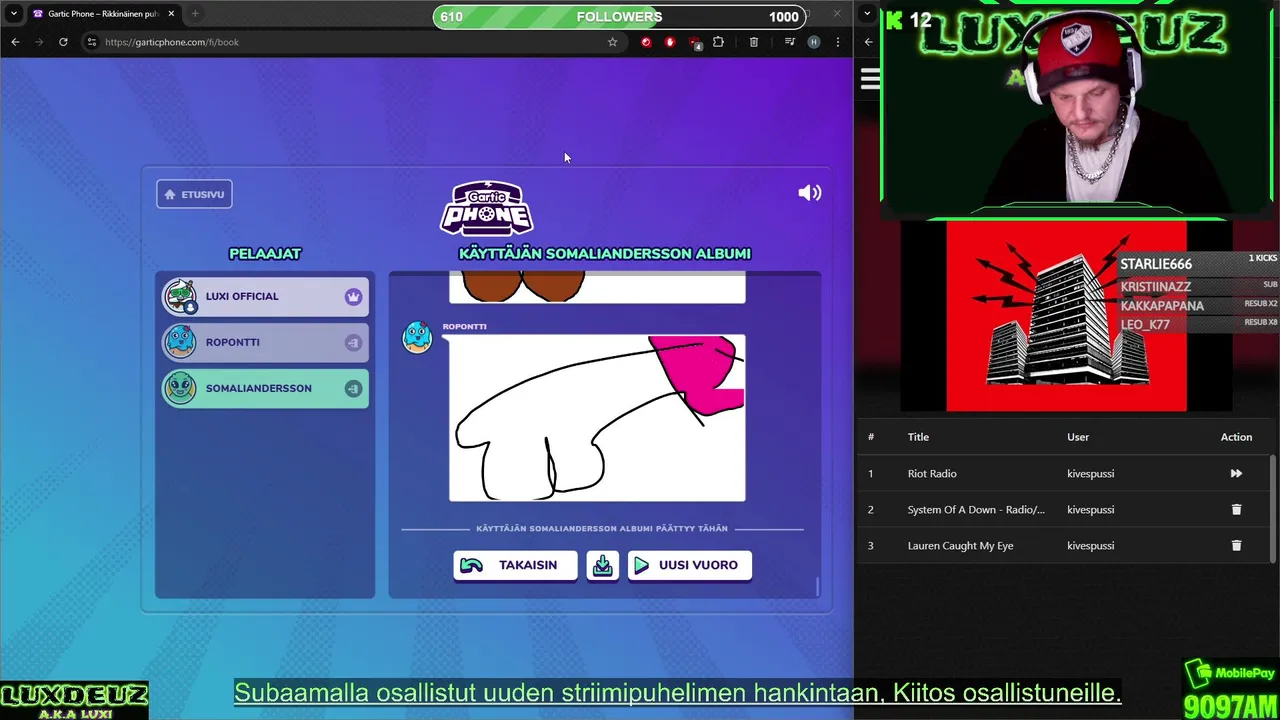Viewport: 1280px width, 720px height.
Task: Go back to the Etusivu home page
Action: pos(194,194)
